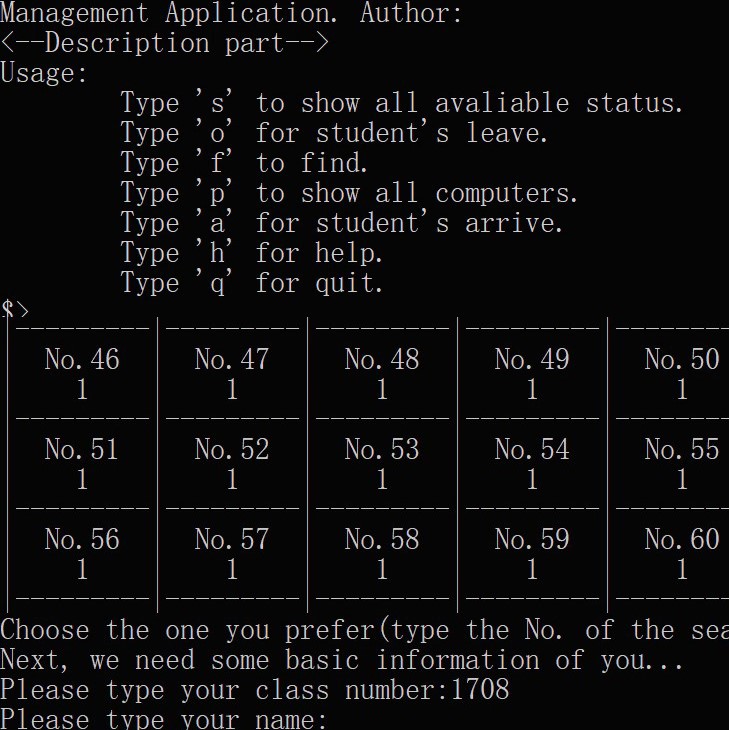Screen dimensions: 729x730
Task: Select the No.51 seat cell
Action: pyautogui.click(x=82, y=464)
